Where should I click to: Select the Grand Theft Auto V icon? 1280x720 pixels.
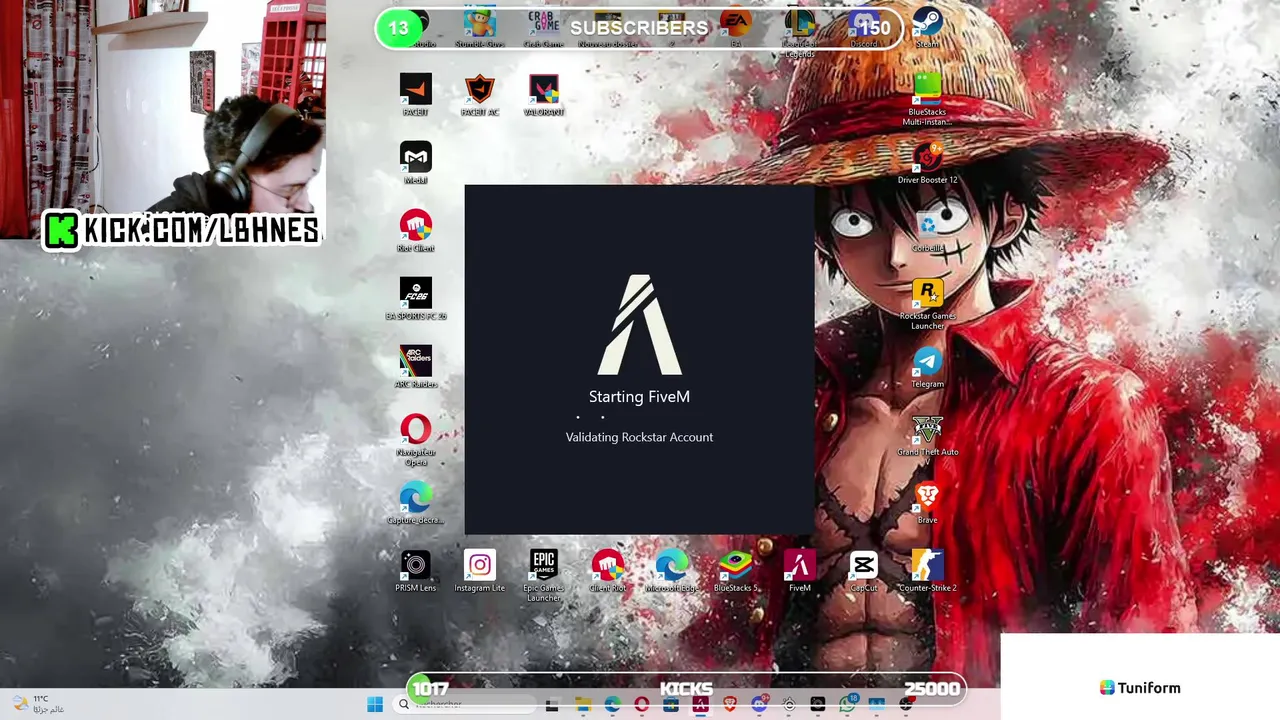click(928, 438)
